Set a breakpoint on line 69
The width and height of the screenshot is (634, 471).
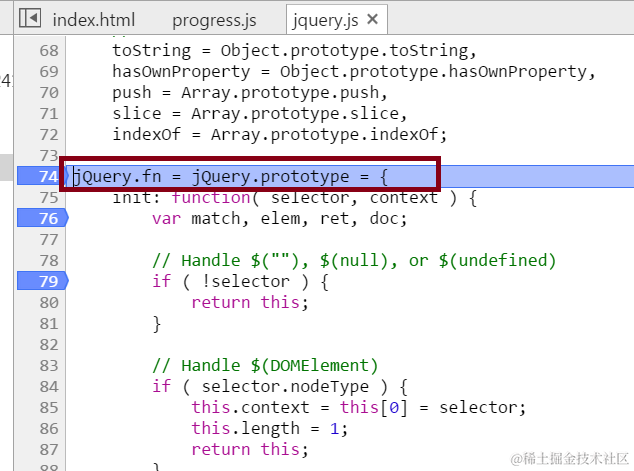(49, 72)
